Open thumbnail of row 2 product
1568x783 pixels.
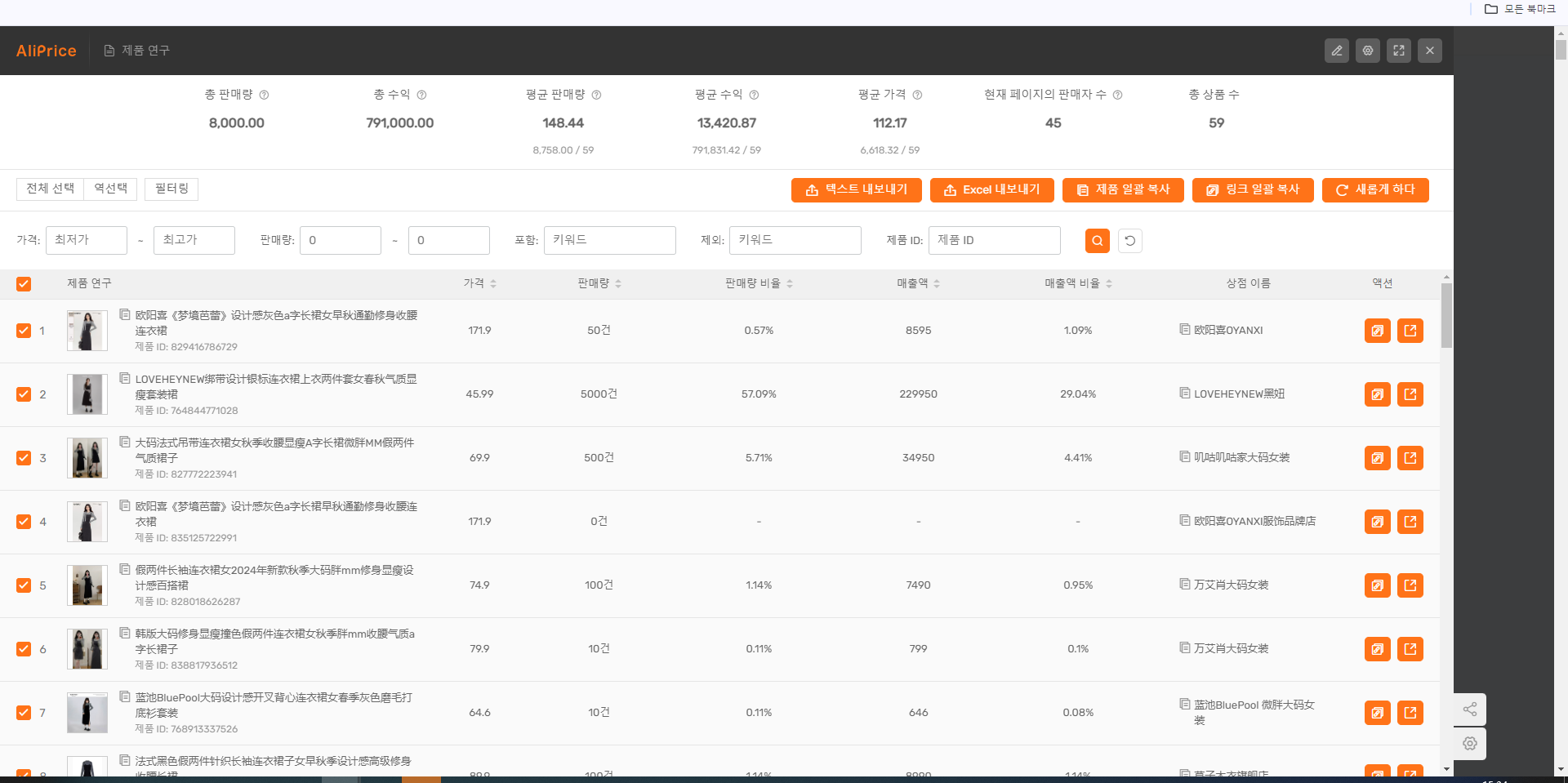click(x=87, y=394)
